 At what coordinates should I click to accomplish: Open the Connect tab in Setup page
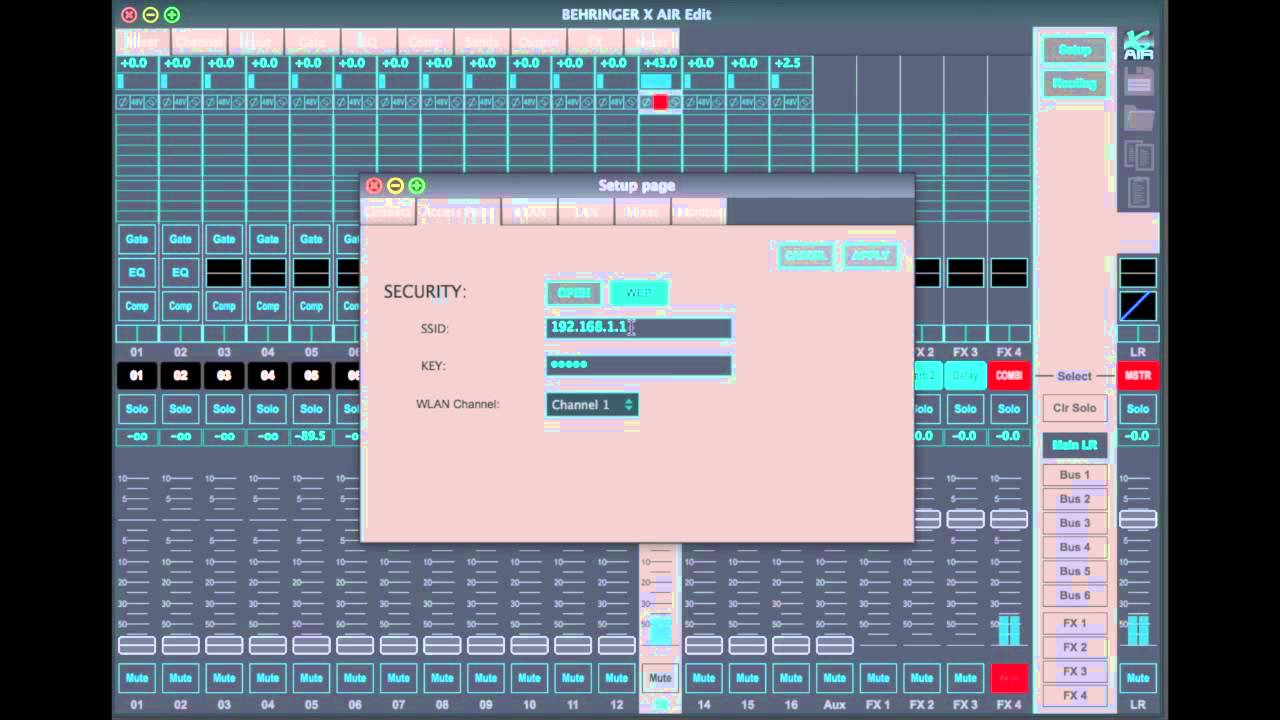387,212
